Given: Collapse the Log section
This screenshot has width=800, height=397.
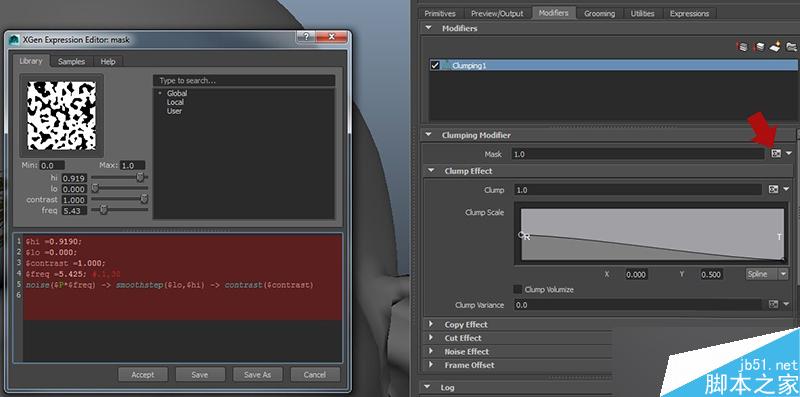Looking at the screenshot, I should [428, 387].
